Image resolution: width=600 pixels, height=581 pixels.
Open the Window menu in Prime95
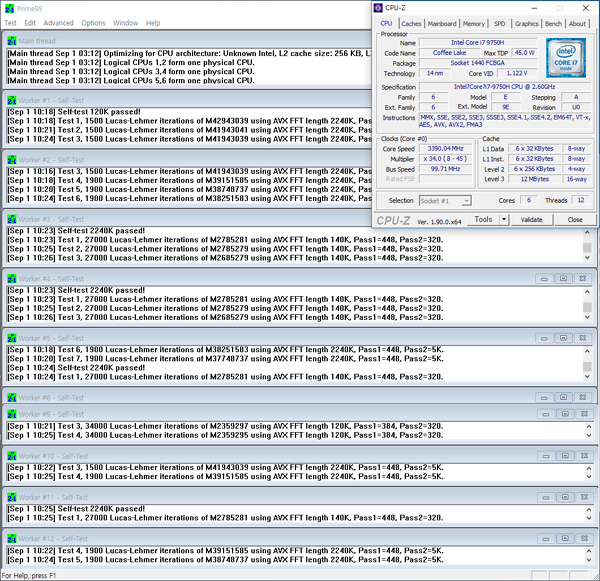click(125, 23)
